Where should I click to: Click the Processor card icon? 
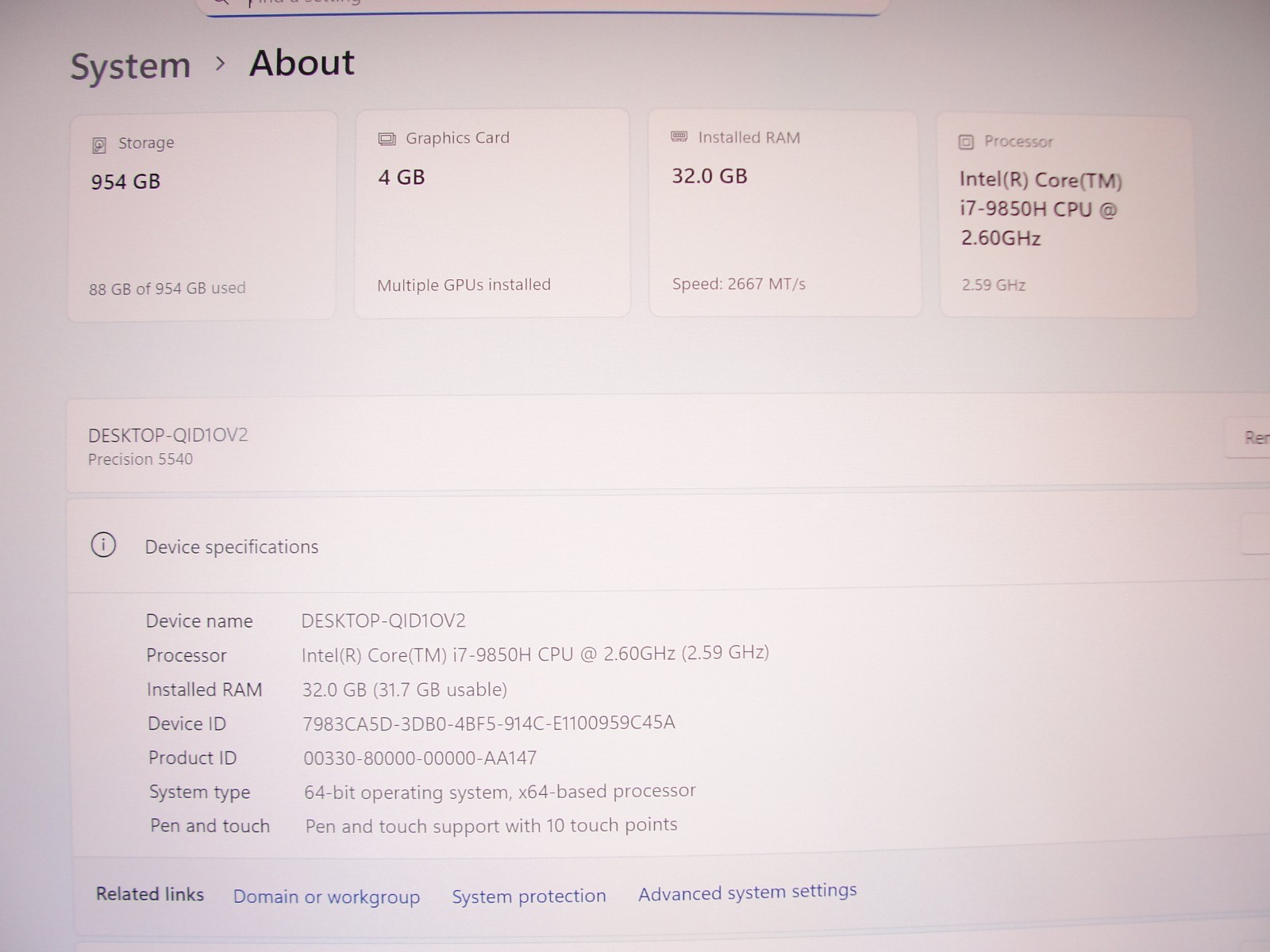click(x=966, y=142)
